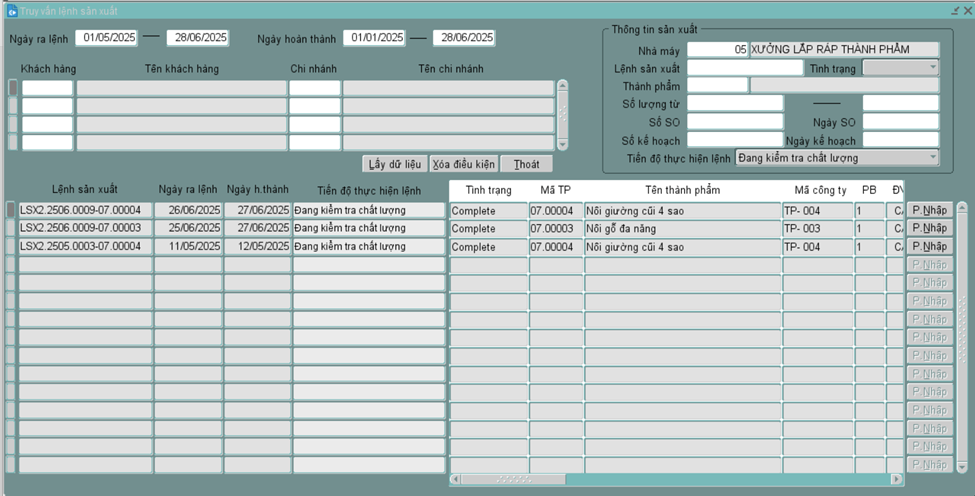Image resolution: width=975 pixels, height=496 pixels.
Task: Select row marker for LSX2.2506.0009-07.00003
Action: [x=11, y=228]
